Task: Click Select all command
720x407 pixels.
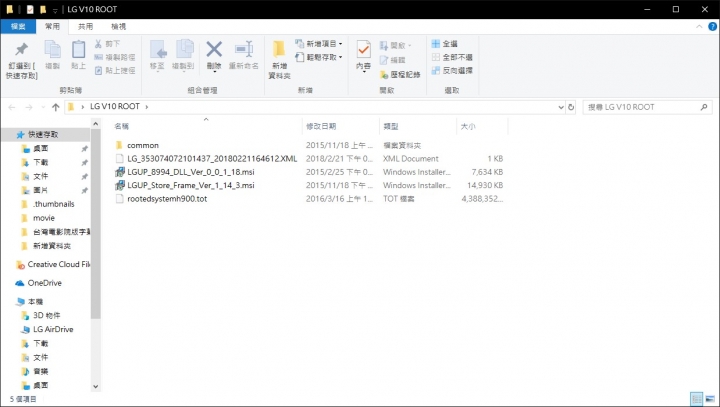Action: pyautogui.click(x=444, y=44)
